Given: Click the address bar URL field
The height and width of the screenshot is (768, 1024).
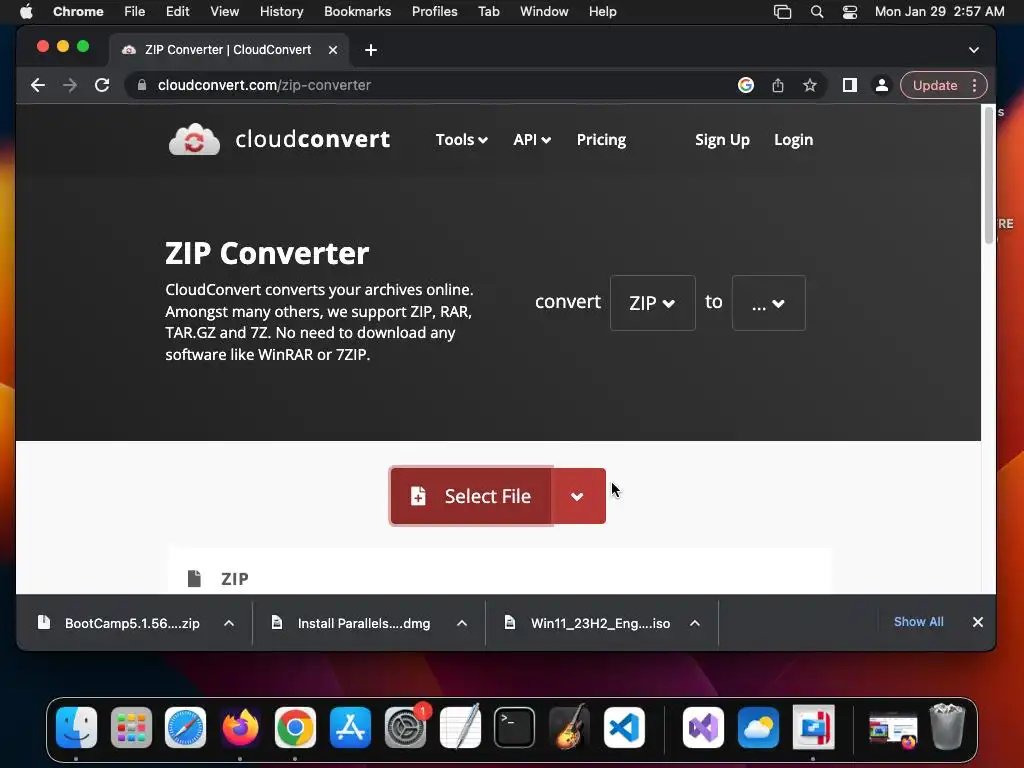Looking at the screenshot, I should [x=431, y=85].
